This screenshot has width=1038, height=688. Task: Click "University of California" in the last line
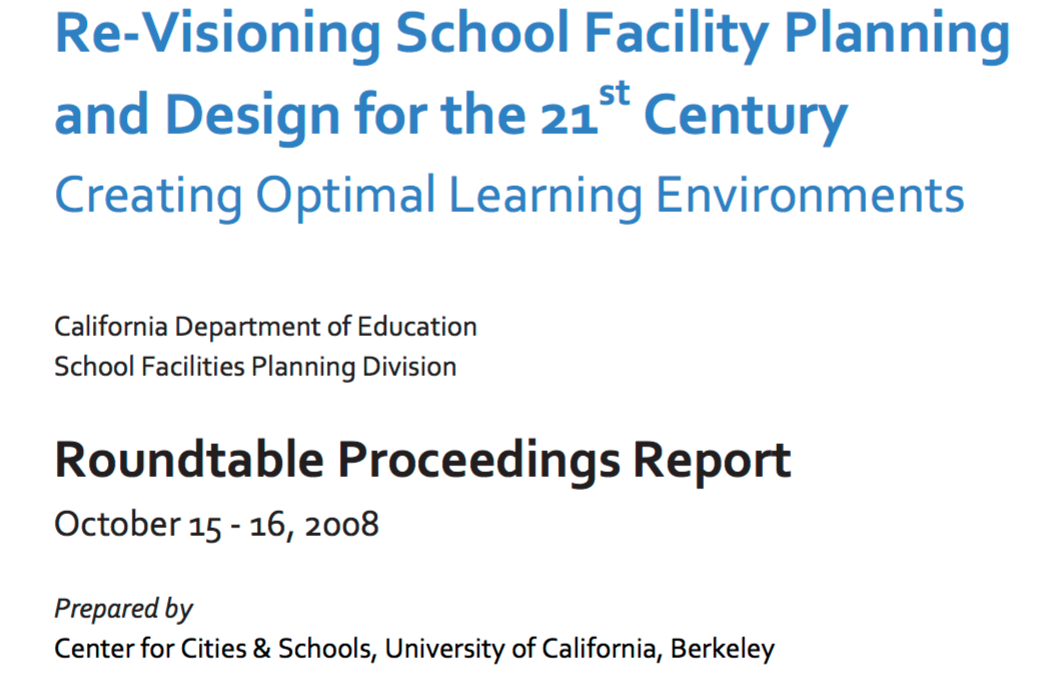click(x=520, y=649)
